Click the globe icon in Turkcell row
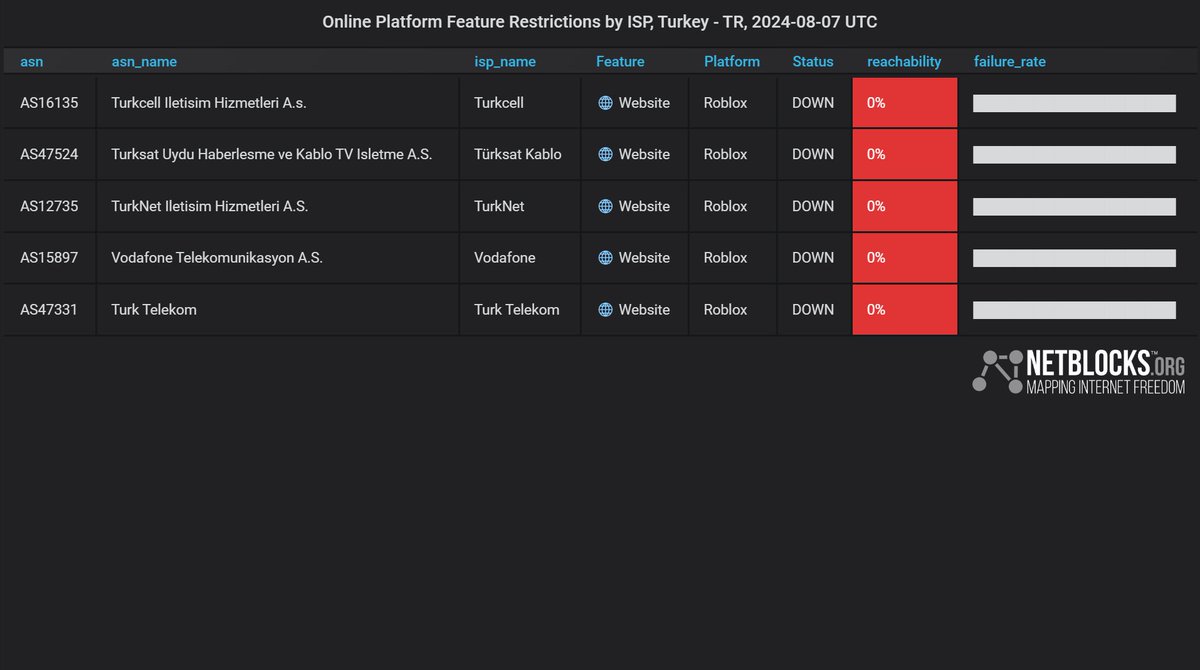This screenshot has width=1200, height=670. (605, 103)
